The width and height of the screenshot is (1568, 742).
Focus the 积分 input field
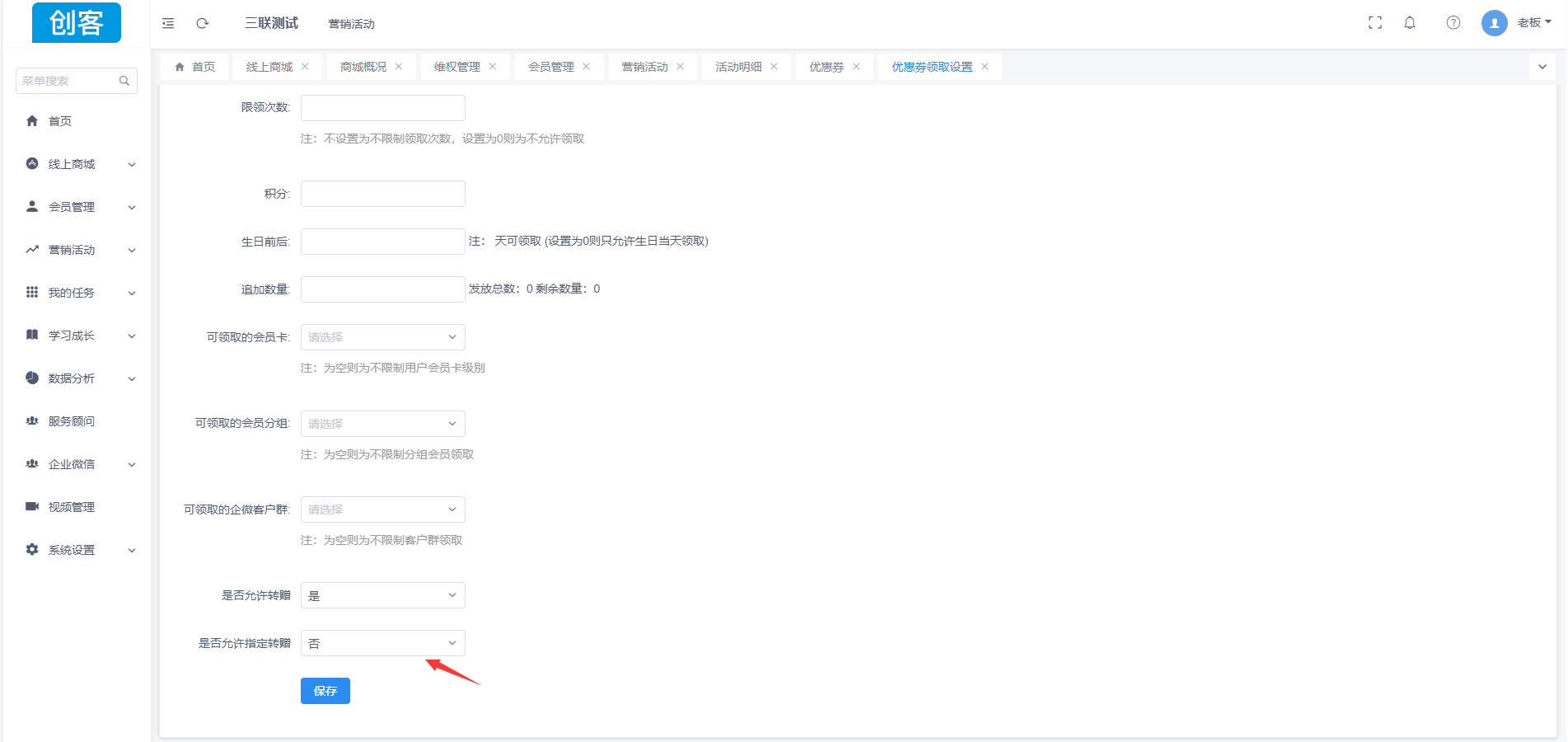[x=383, y=194]
